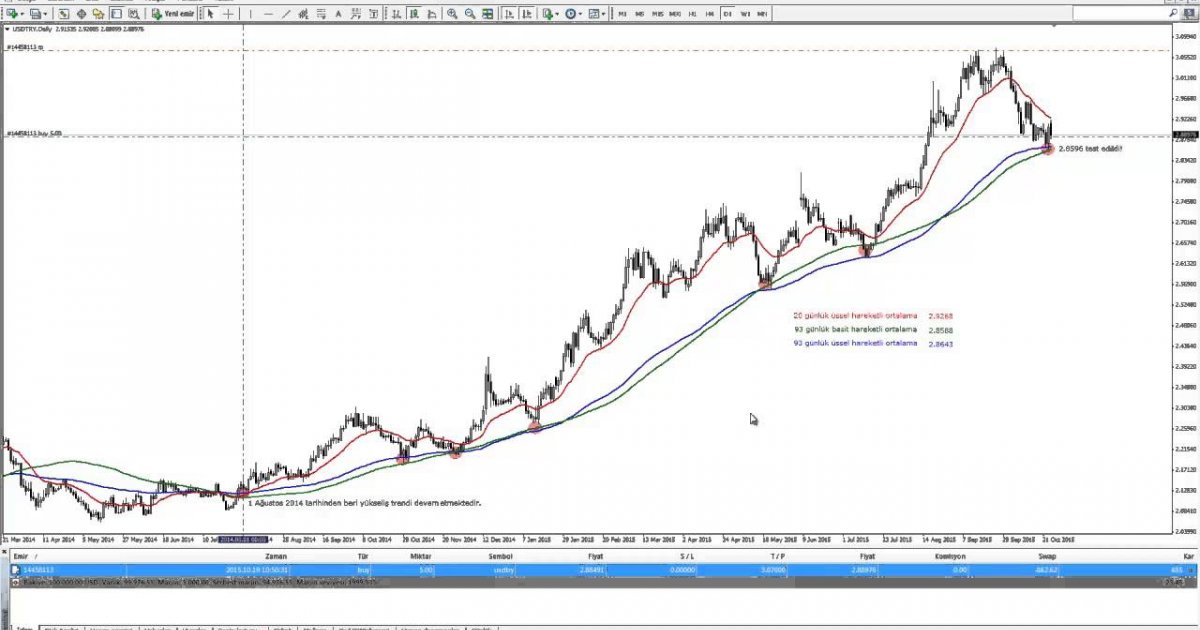Select the equidistant channel tool
The width and height of the screenshot is (1200, 630).
(302, 14)
